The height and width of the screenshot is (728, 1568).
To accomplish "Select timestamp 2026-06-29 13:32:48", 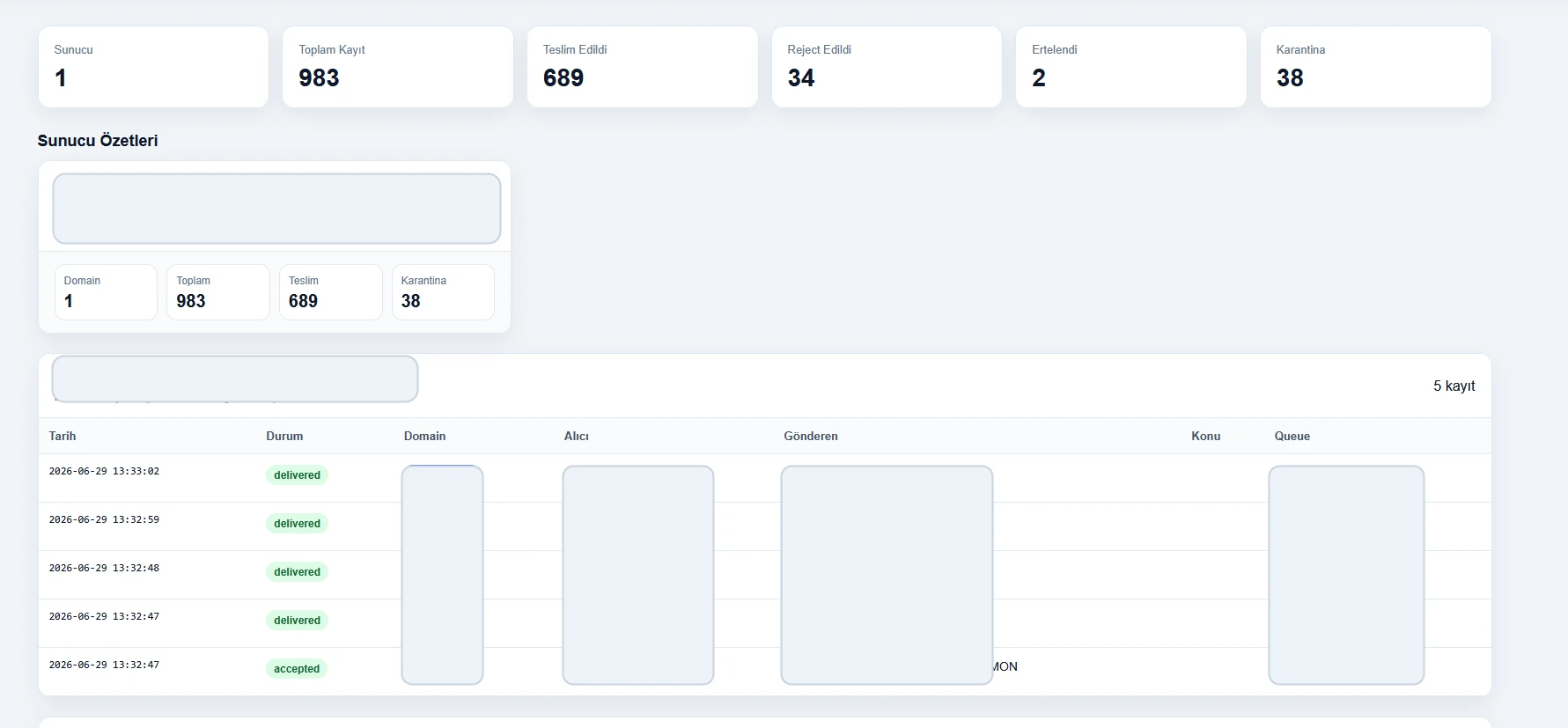I will click(x=104, y=569).
